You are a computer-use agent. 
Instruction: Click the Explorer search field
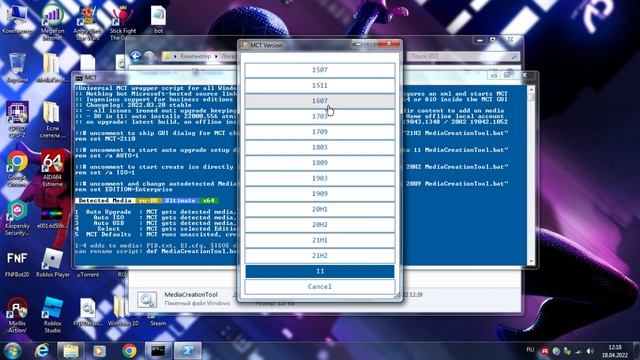[x=464, y=56]
